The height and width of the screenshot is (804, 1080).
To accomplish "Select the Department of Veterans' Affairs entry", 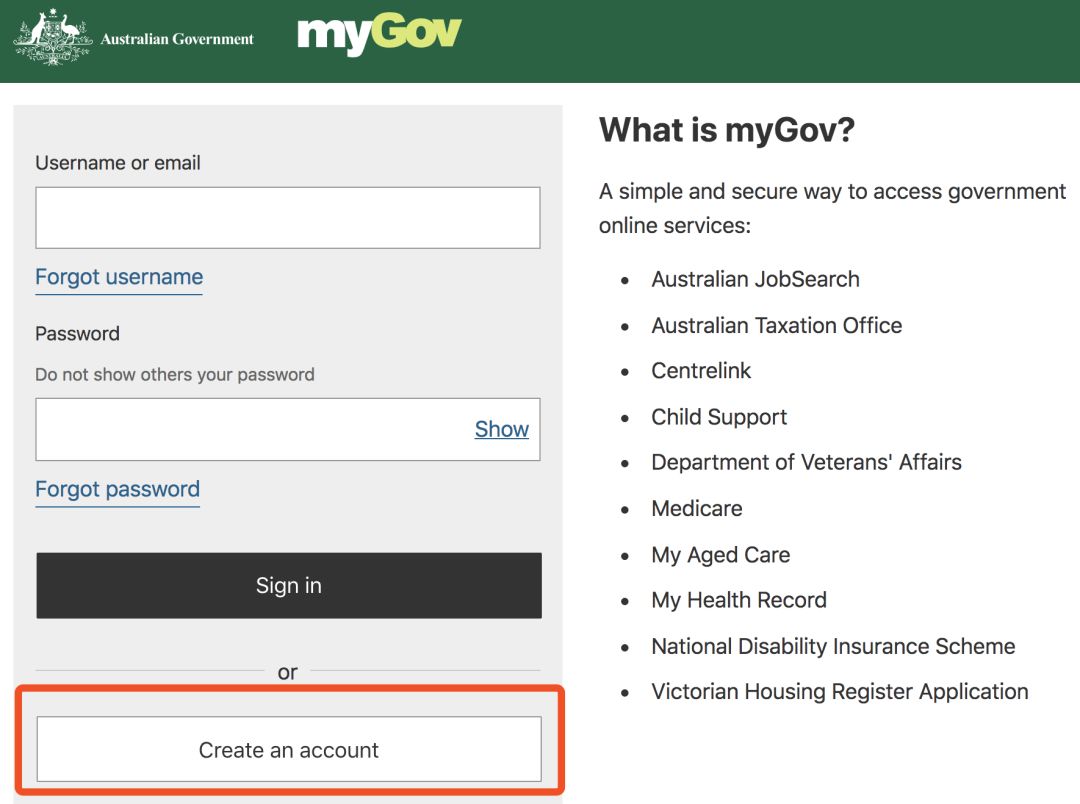I will 807,462.
